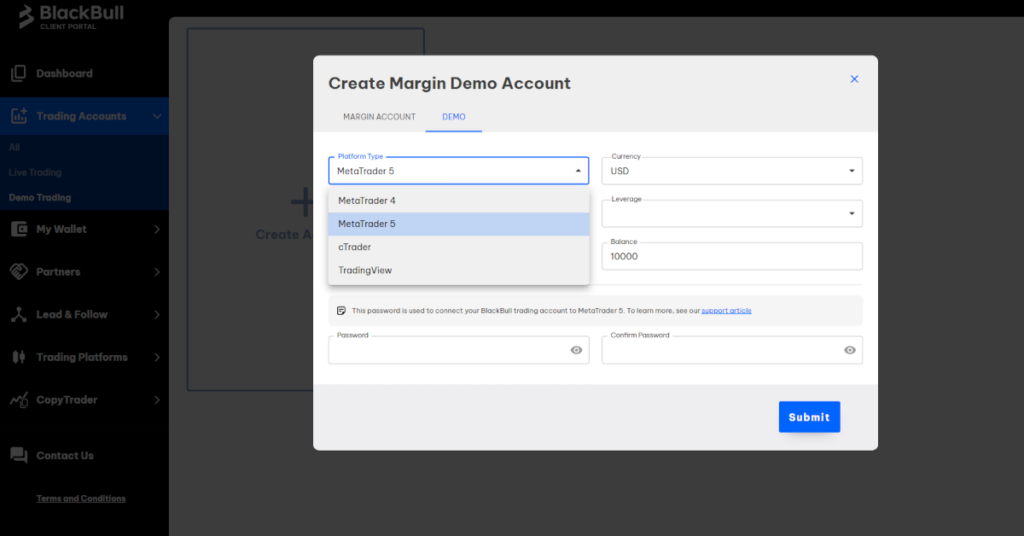
Task: Select MetaTrader 5 from platform list
Action: pyautogui.click(x=458, y=224)
